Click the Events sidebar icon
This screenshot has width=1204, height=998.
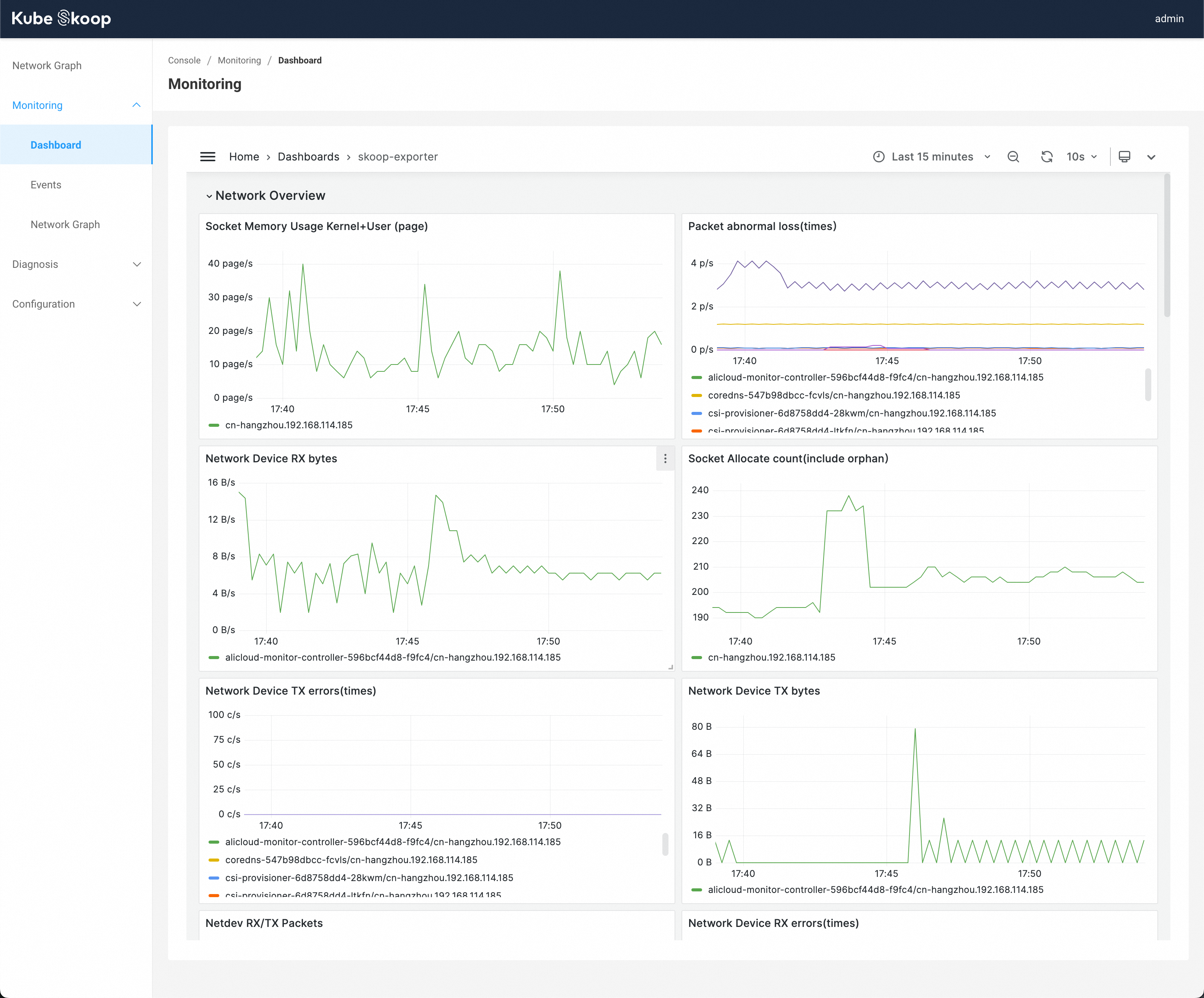[45, 184]
